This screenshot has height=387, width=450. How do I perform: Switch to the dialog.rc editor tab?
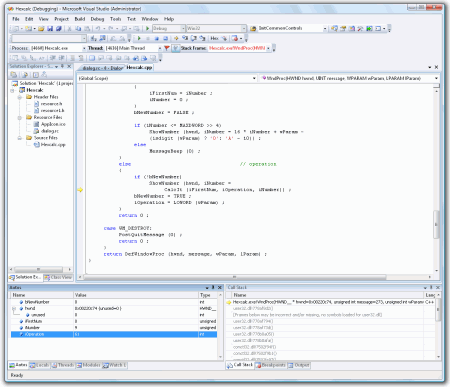tap(102, 68)
